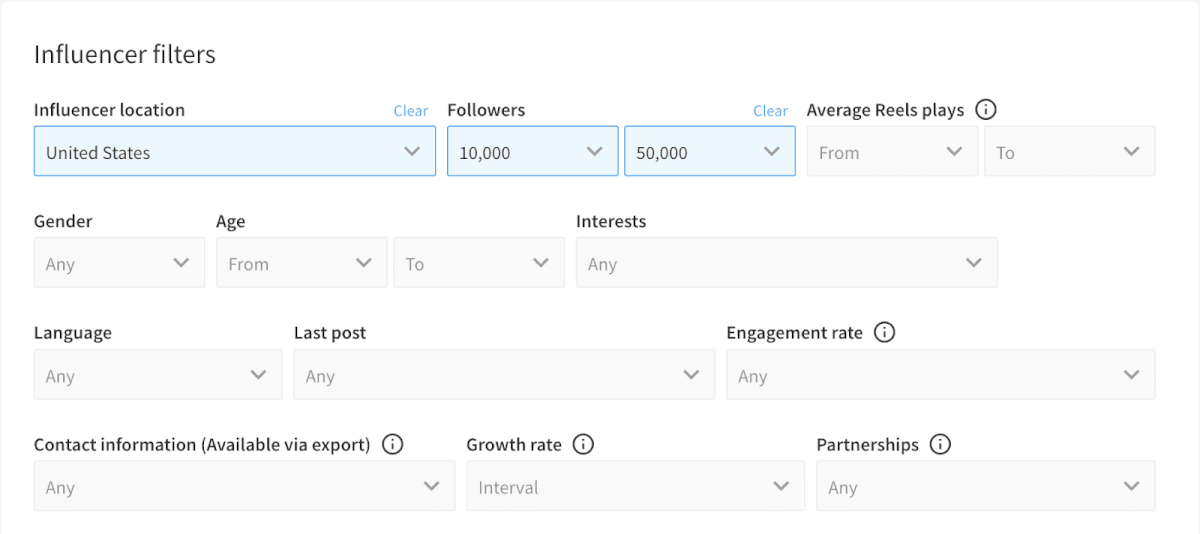Open Followers maximum 50,000 dropdown
This screenshot has width=1200, height=534.
[x=709, y=152]
